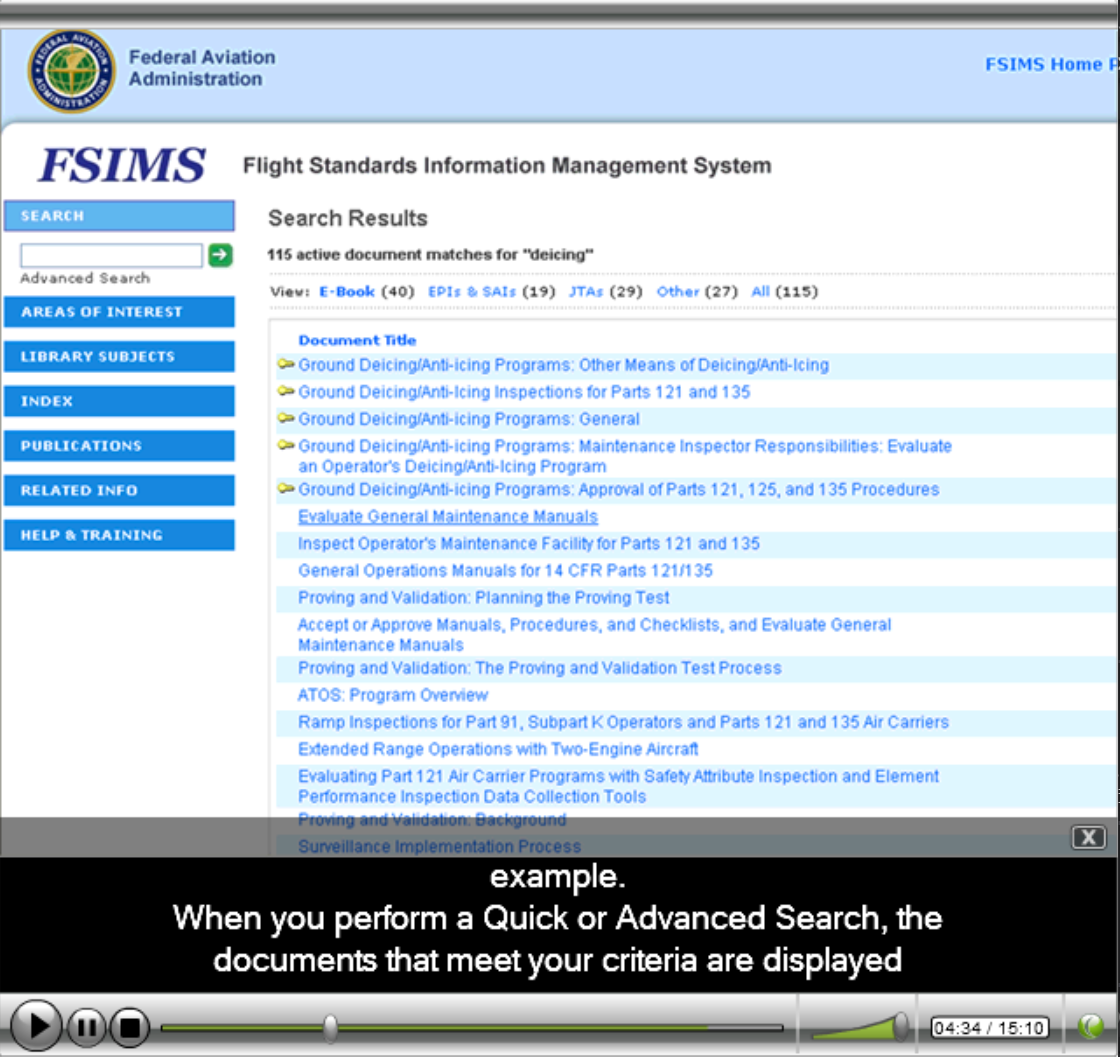
Task: Open The Proving and Validation Test Process link
Action: click(539, 668)
